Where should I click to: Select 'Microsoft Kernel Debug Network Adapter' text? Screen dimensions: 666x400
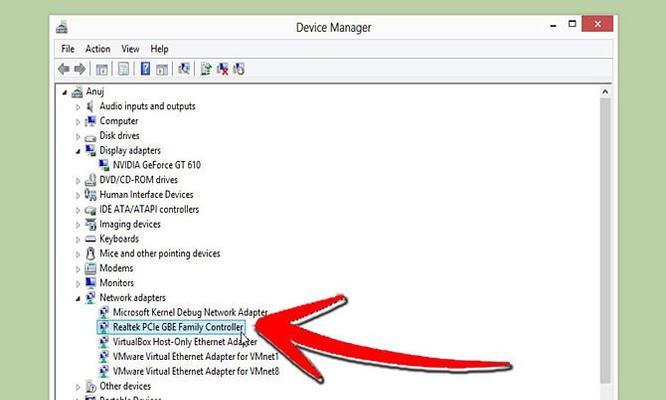tap(190, 313)
